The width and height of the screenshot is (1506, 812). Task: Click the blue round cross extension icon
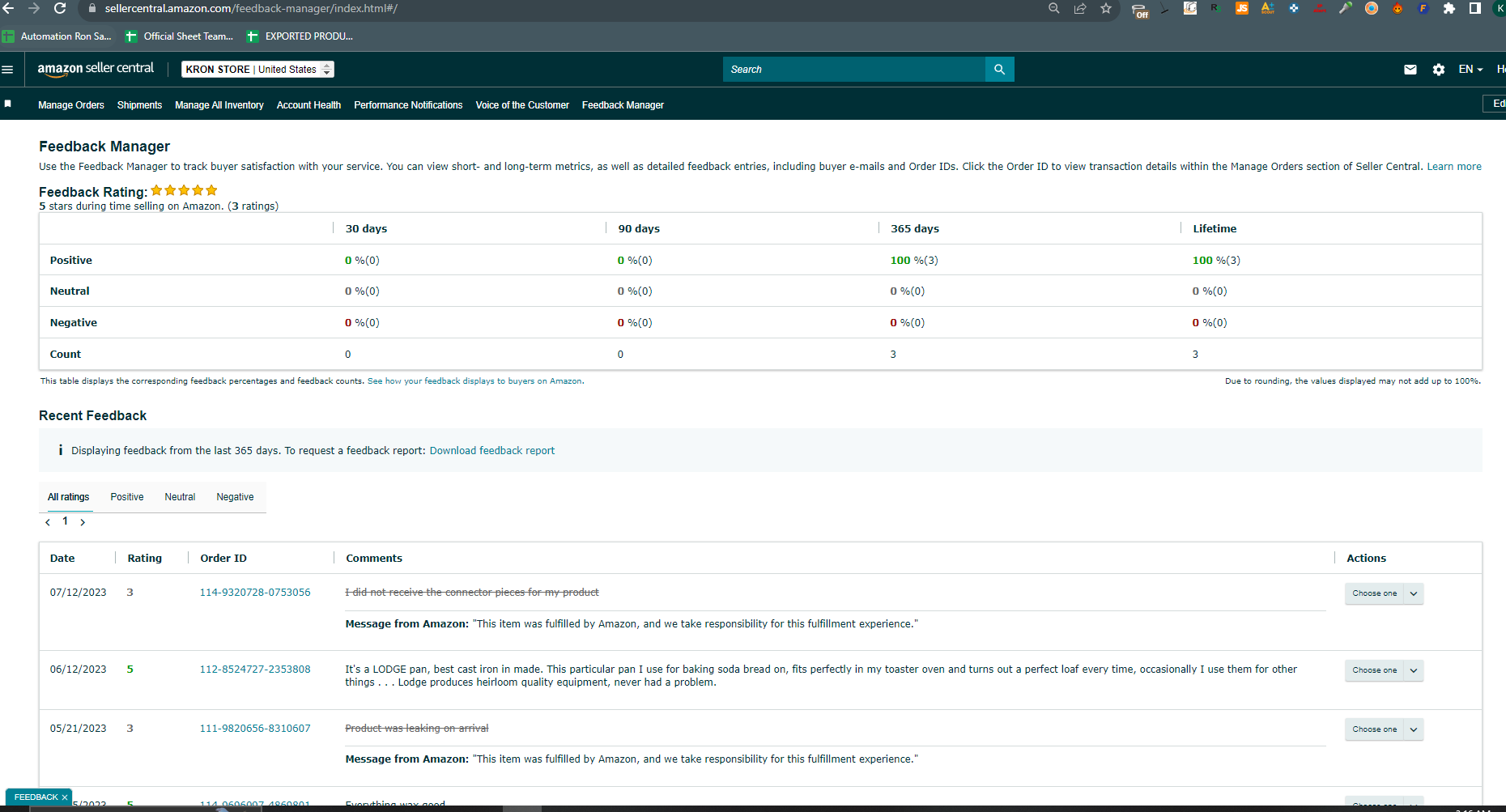pos(1294,8)
